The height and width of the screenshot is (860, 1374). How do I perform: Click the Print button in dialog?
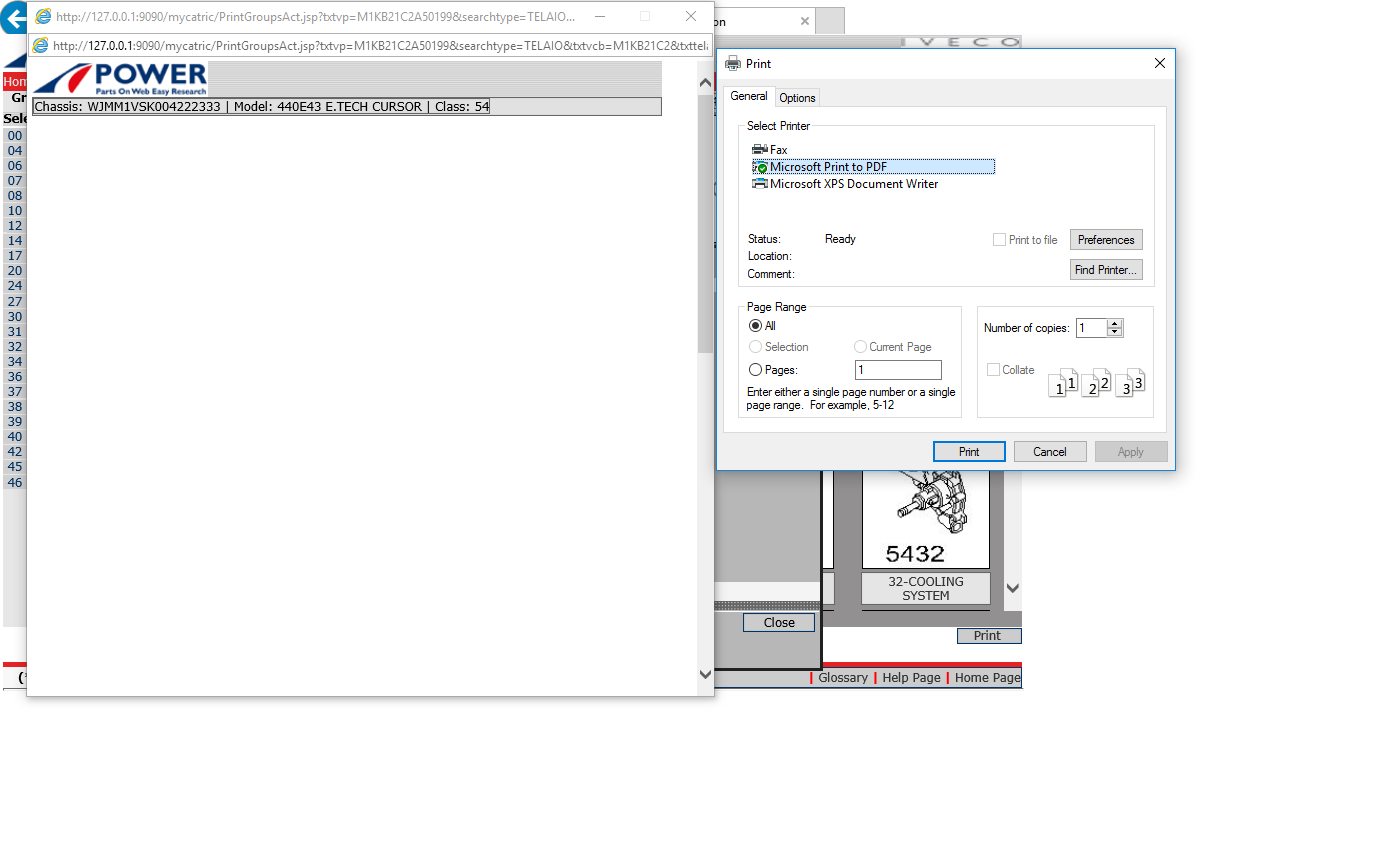(968, 452)
